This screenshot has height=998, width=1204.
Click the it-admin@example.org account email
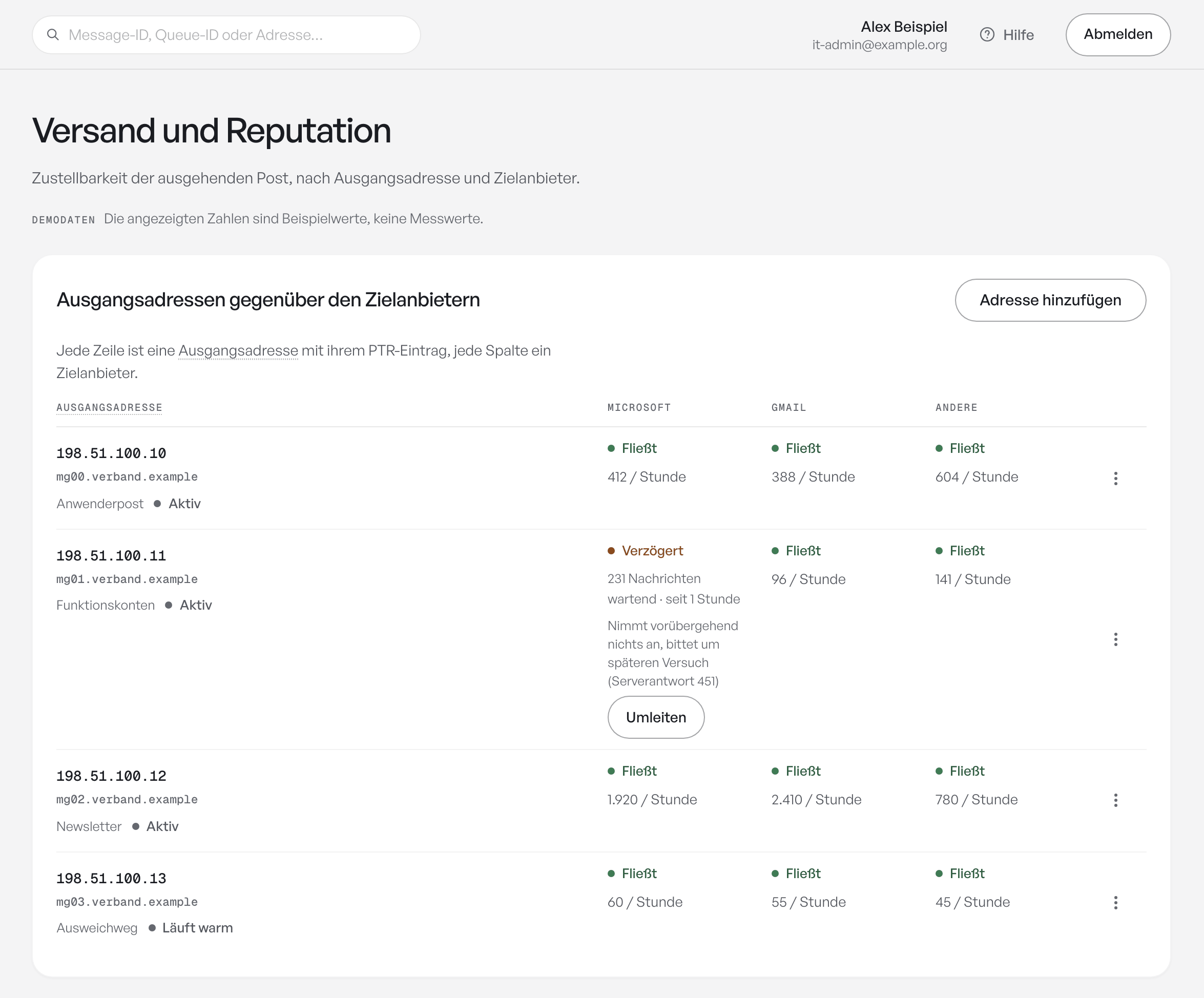coord(879,45)
